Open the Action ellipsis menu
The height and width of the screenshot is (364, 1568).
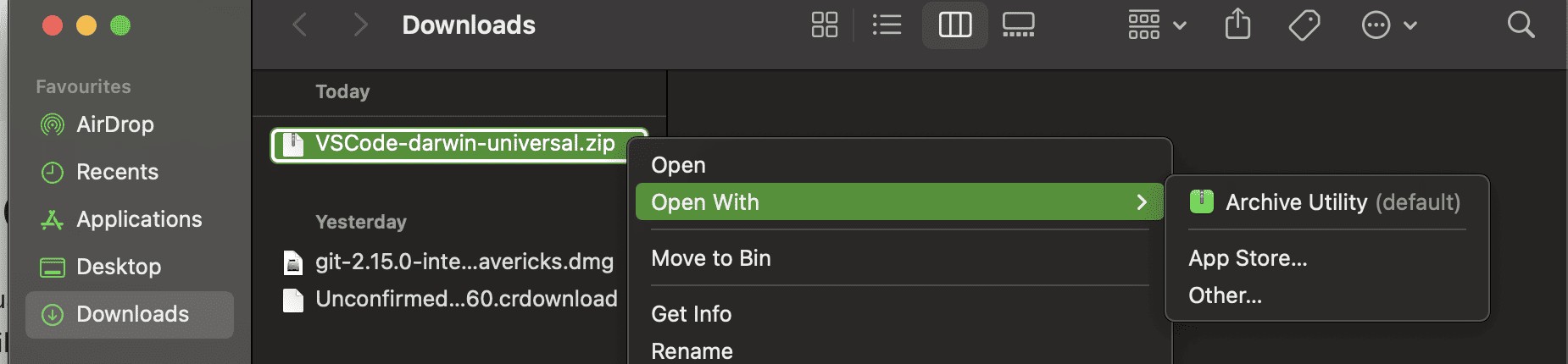1388,25
